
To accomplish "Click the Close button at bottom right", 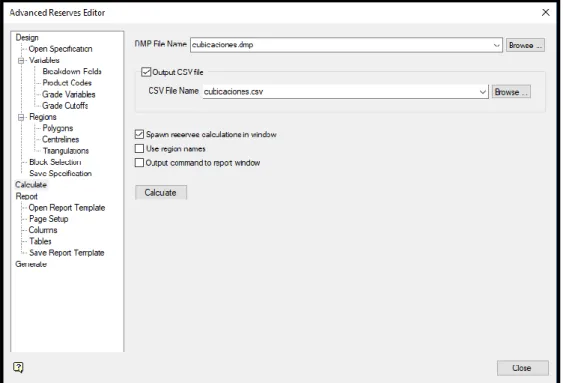I will 522,368.
